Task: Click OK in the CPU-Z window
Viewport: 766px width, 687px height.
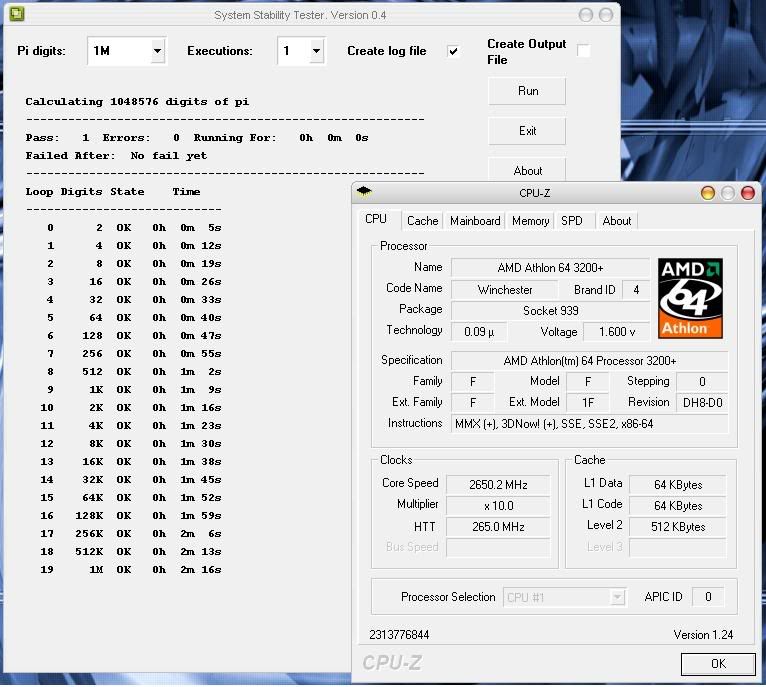Action: click(x=718, y=664)
